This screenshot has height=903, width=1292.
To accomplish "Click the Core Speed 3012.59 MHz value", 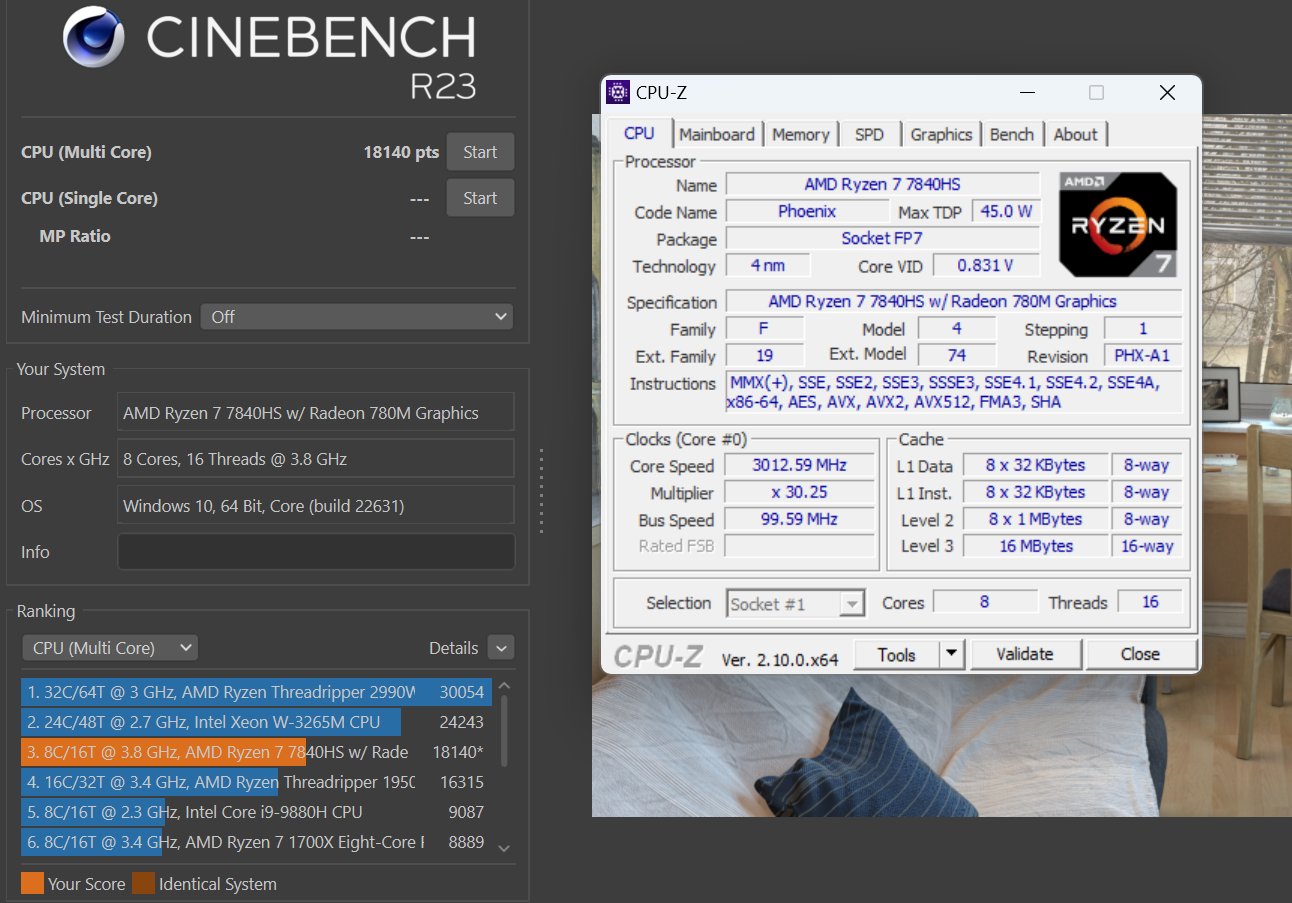I will coord(800,465).
